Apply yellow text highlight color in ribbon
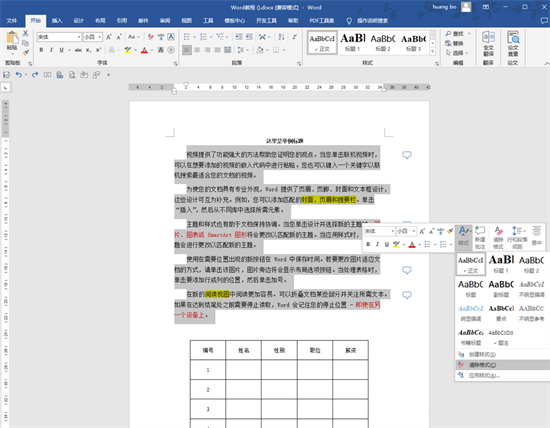The image size is (550, 428). tap(127, 50)
